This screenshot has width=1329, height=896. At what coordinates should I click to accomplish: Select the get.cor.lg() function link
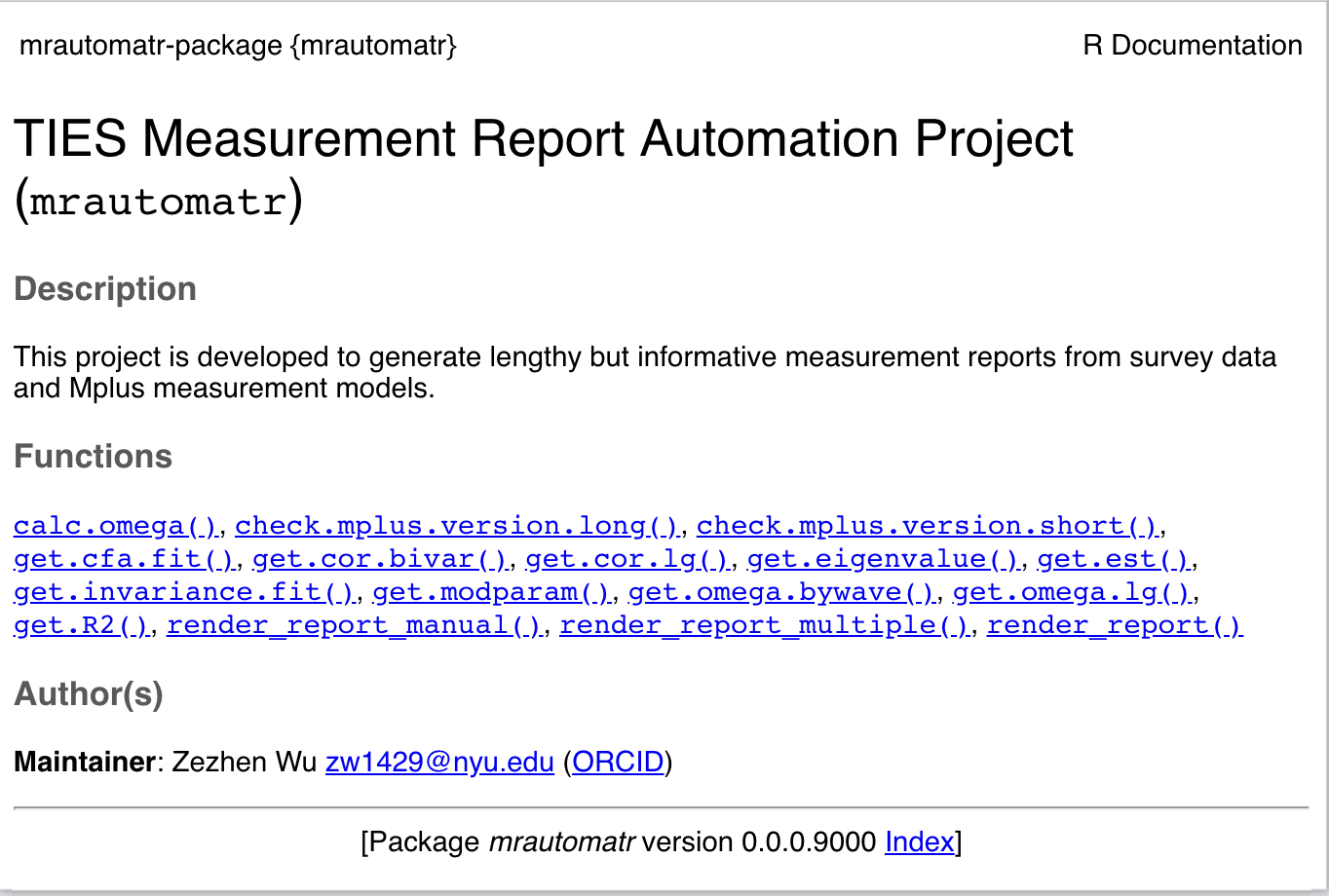[627, 559]
